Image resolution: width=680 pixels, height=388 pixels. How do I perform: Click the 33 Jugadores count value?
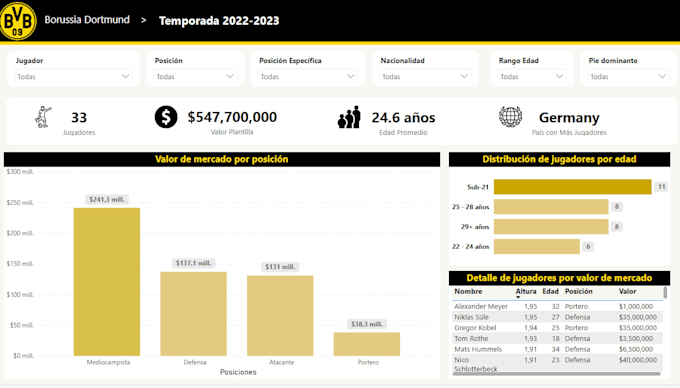(x=79, y=117)
